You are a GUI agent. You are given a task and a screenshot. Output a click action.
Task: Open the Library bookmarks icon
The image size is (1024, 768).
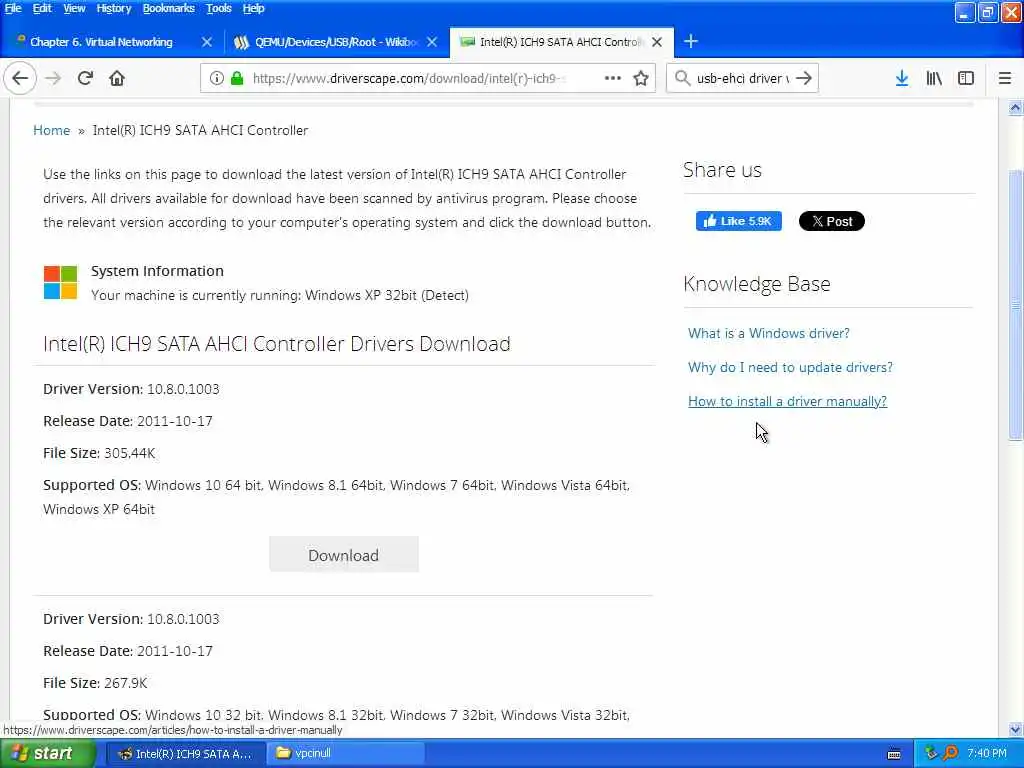tap(934, 78)
